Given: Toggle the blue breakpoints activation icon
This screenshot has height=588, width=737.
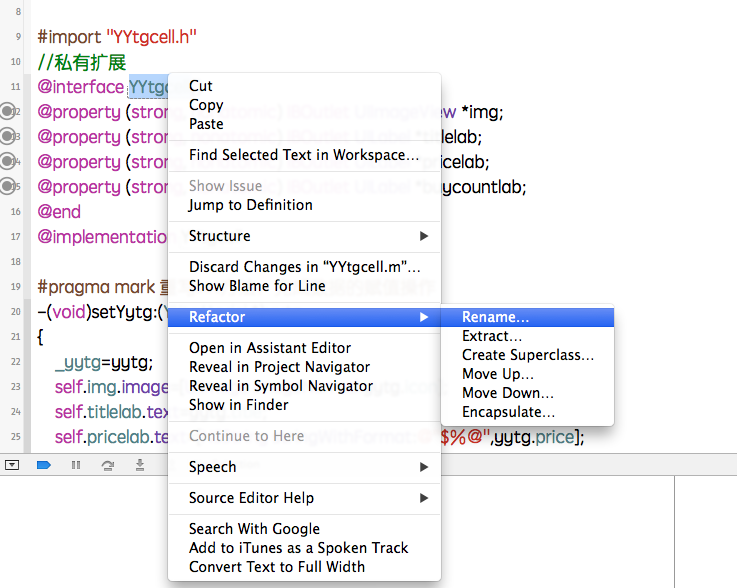Looking at the screenshot, I should (44, 465).
